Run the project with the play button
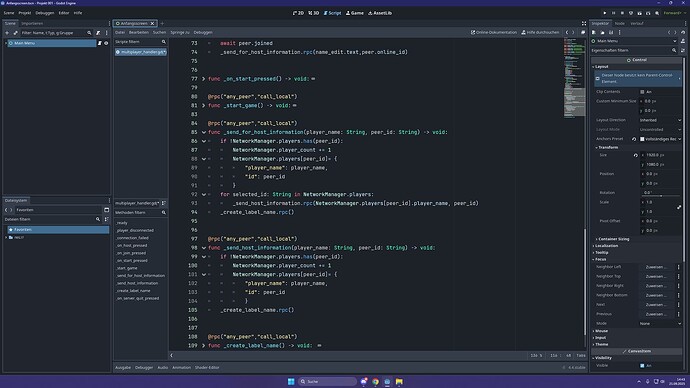 605,13
